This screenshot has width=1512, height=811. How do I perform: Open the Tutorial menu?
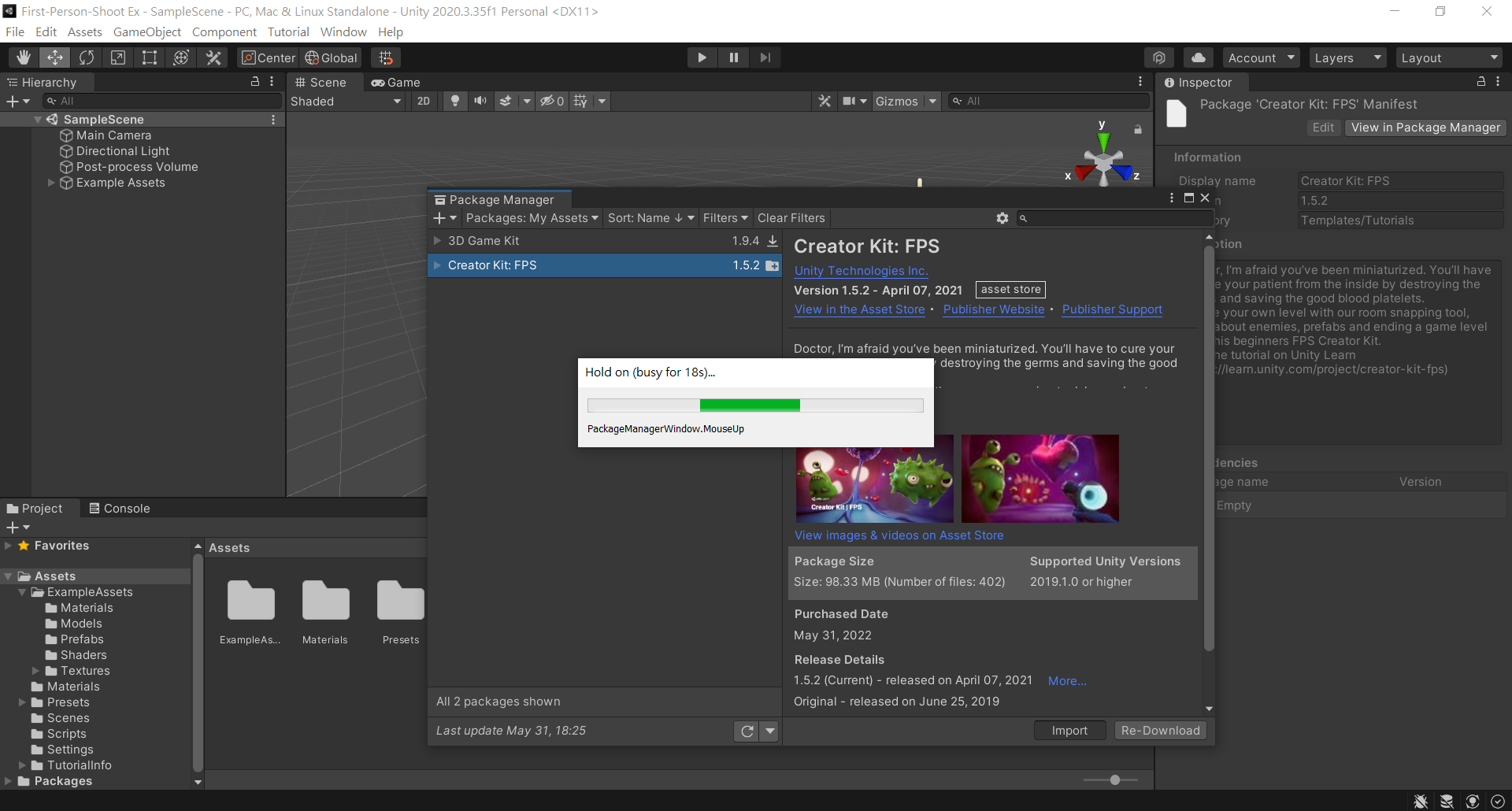(288, 31)
